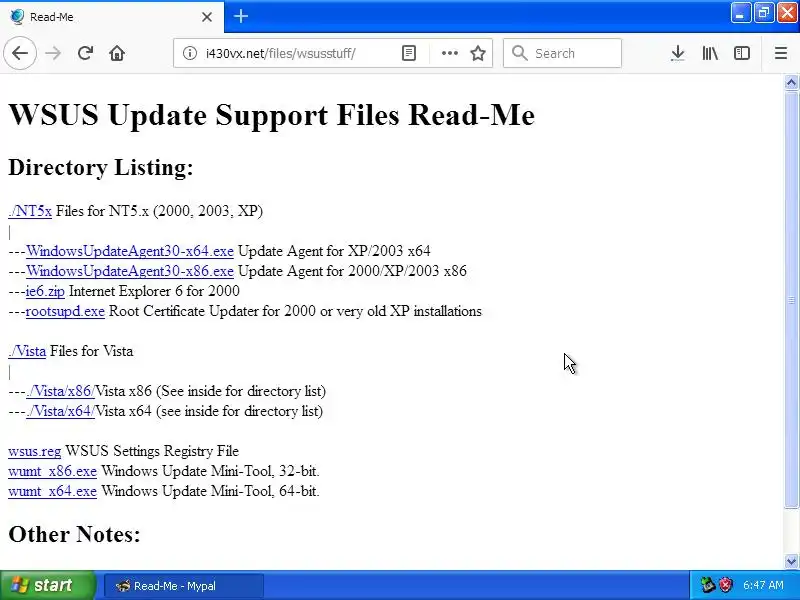800x600 pixels.
Task: Download wumt_x64.exe mini-tool
Action: tap(52, 491)
